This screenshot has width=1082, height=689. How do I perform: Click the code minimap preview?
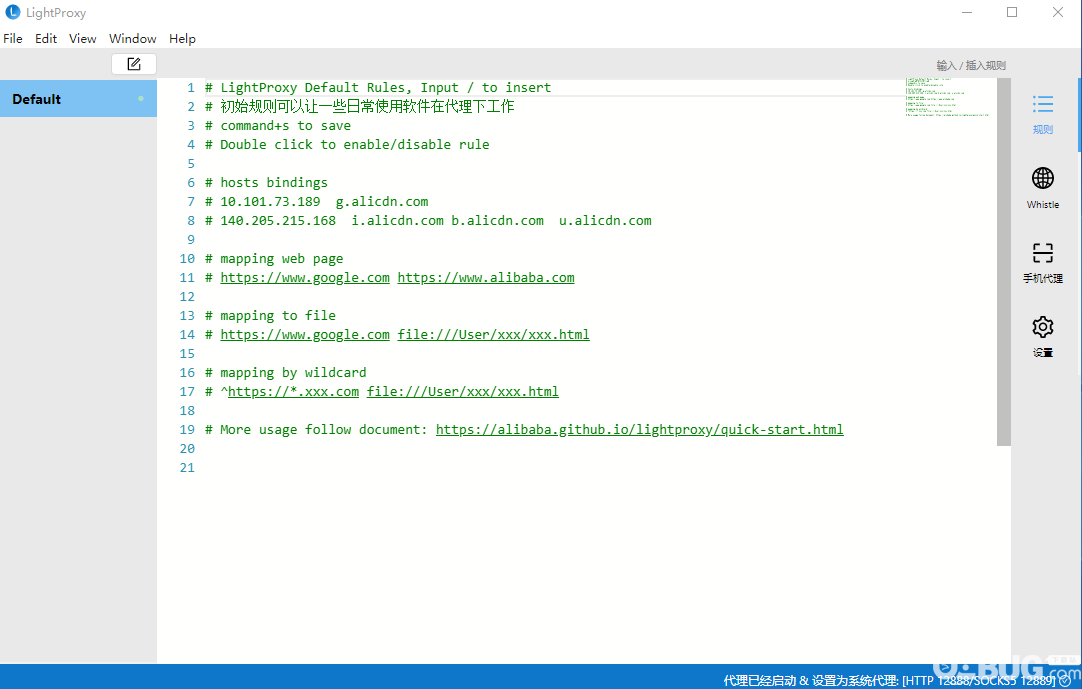(x=947, y=97)
